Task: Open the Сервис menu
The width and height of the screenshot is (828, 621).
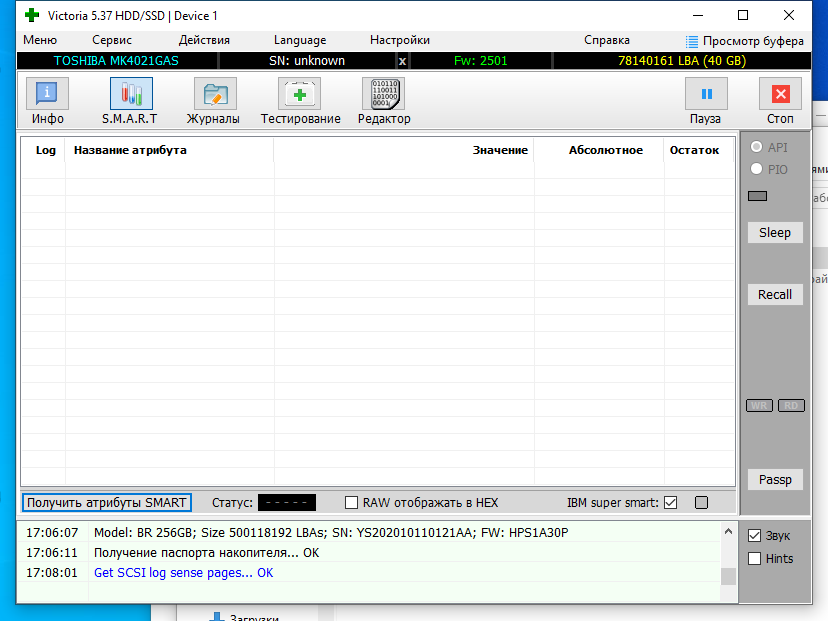Action: 112,40
